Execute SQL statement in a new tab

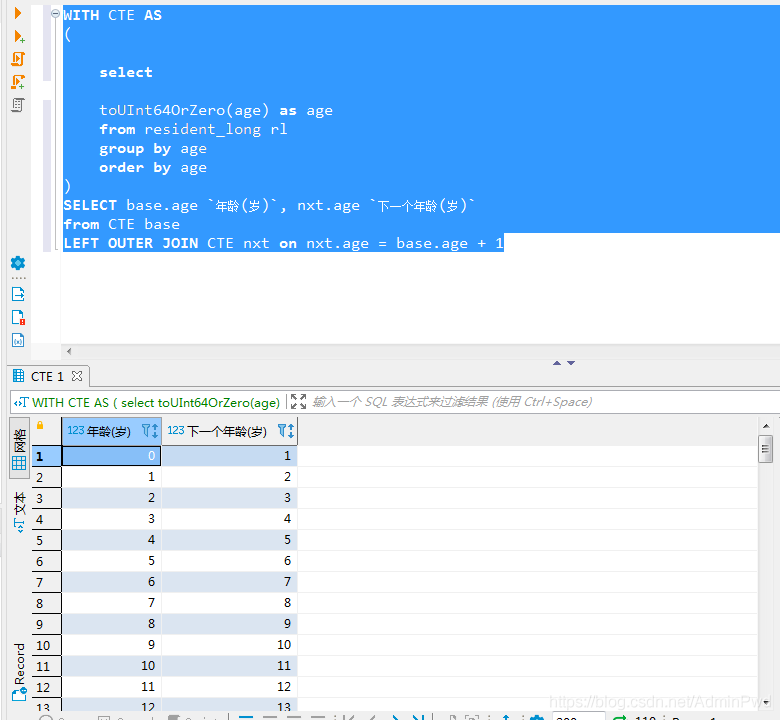point(19,36)
